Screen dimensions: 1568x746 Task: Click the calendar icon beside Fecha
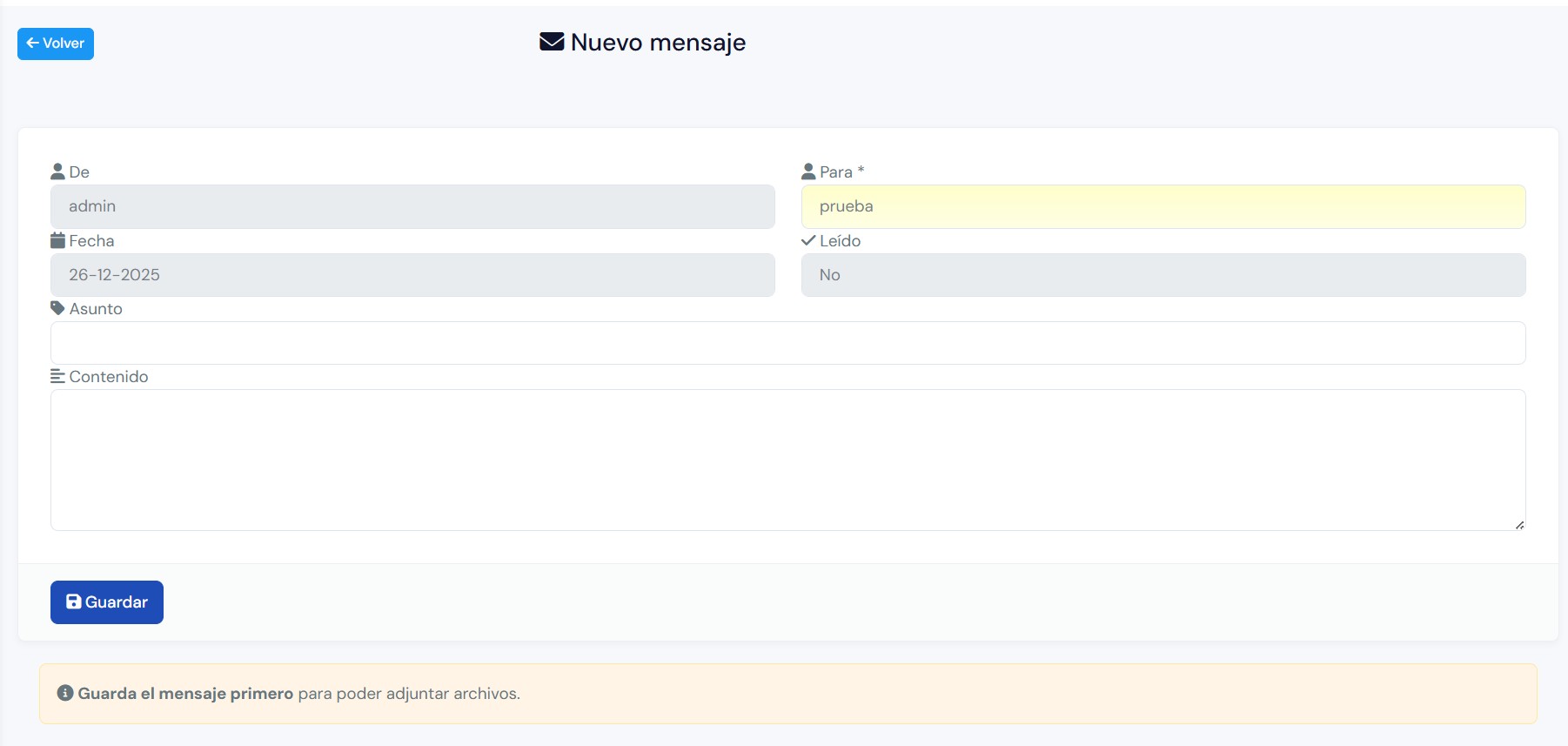click(x=58, y=240)
